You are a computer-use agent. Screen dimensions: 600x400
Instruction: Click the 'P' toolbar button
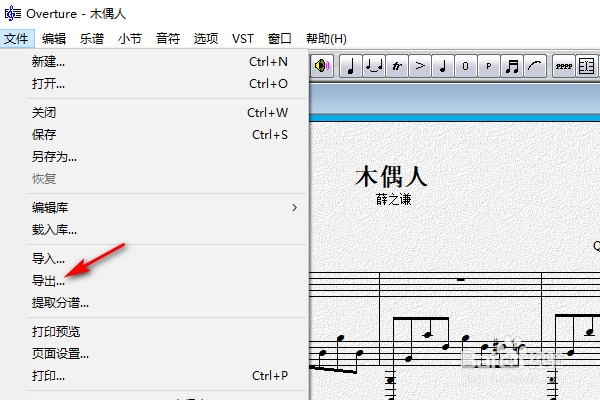tap(489, 66)
